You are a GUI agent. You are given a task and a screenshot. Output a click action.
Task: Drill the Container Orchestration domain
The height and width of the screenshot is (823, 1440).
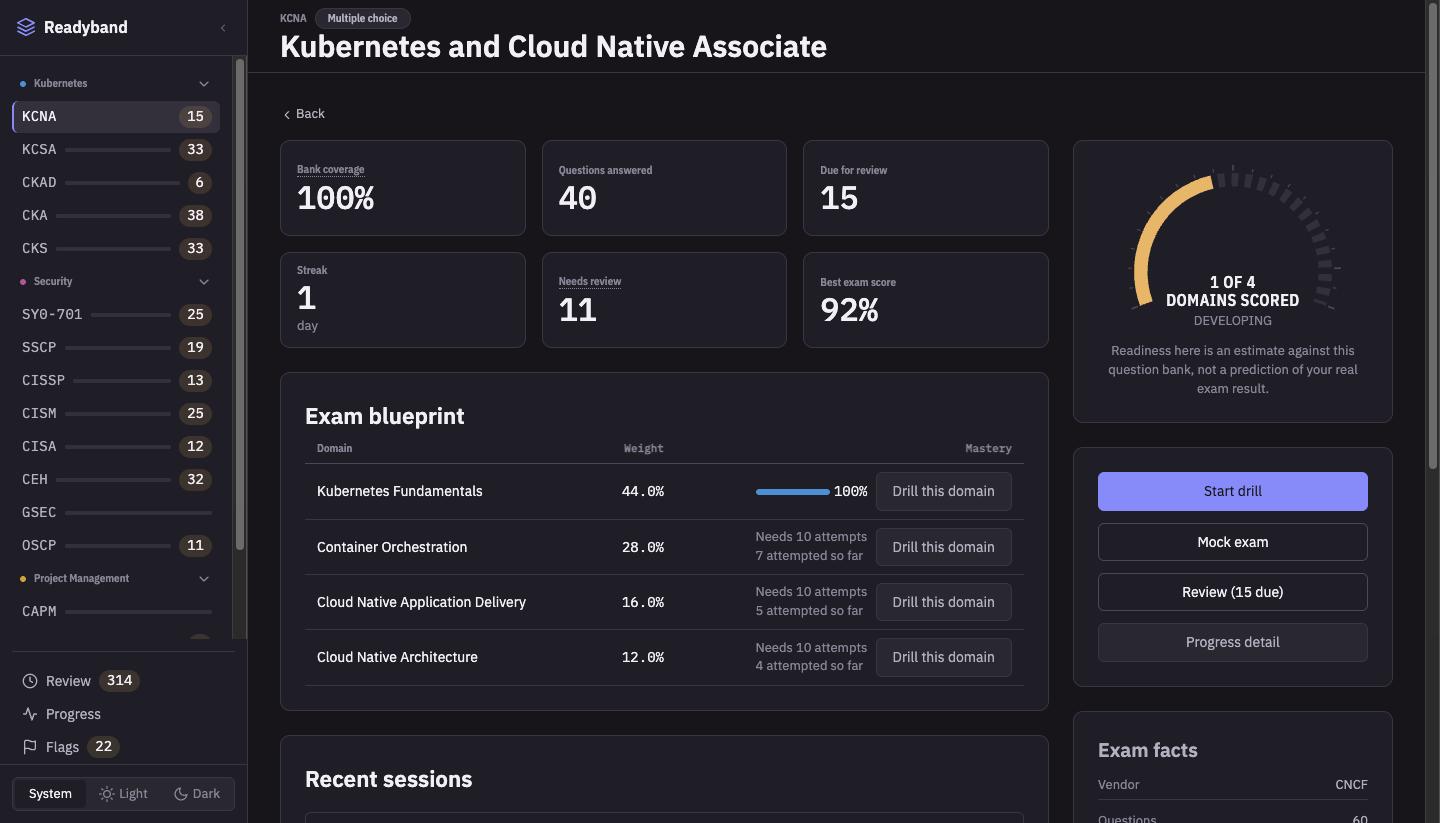943,547
